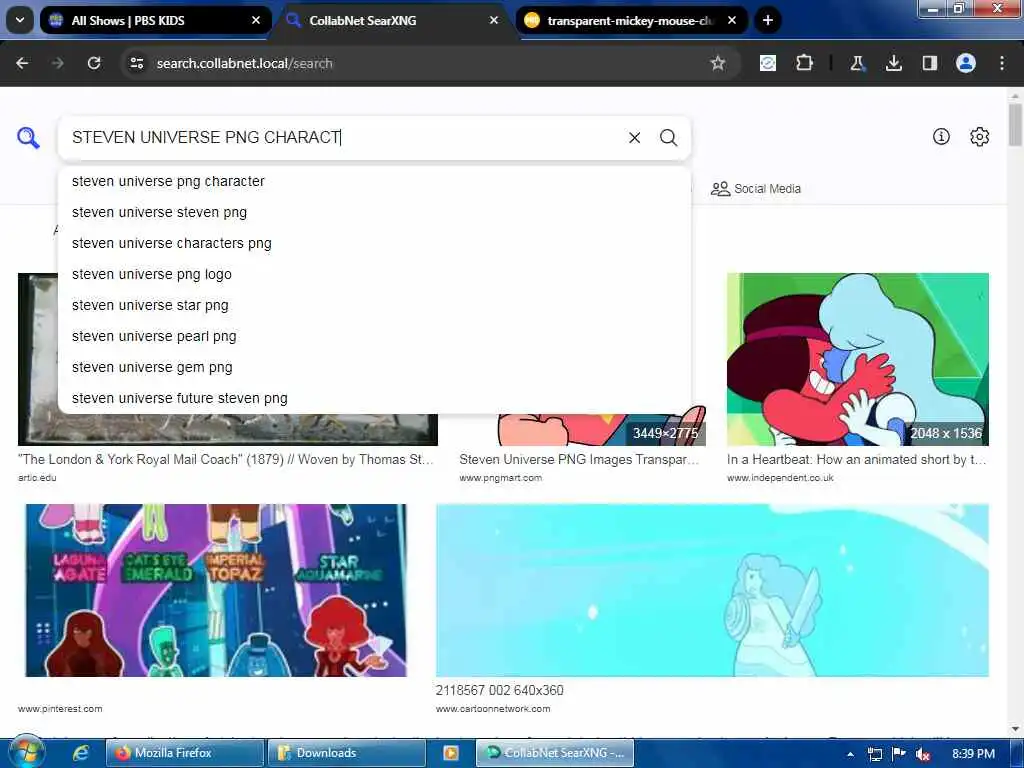View site information icon in address bar
This screenshot has height=768, width=1024.
[136, 63]
